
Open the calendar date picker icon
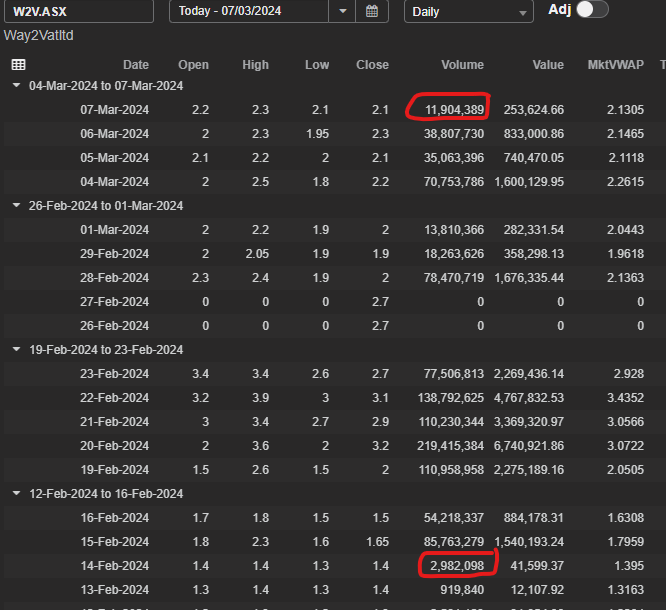coord(372,11)
